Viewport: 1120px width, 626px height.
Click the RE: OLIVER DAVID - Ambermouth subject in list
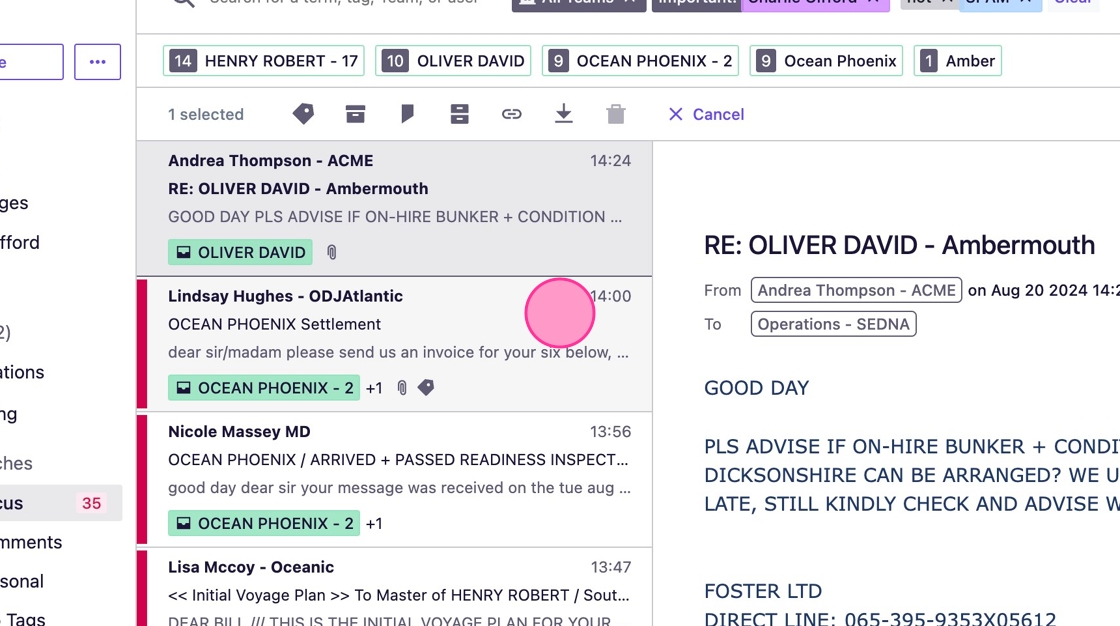pos(298,189)
